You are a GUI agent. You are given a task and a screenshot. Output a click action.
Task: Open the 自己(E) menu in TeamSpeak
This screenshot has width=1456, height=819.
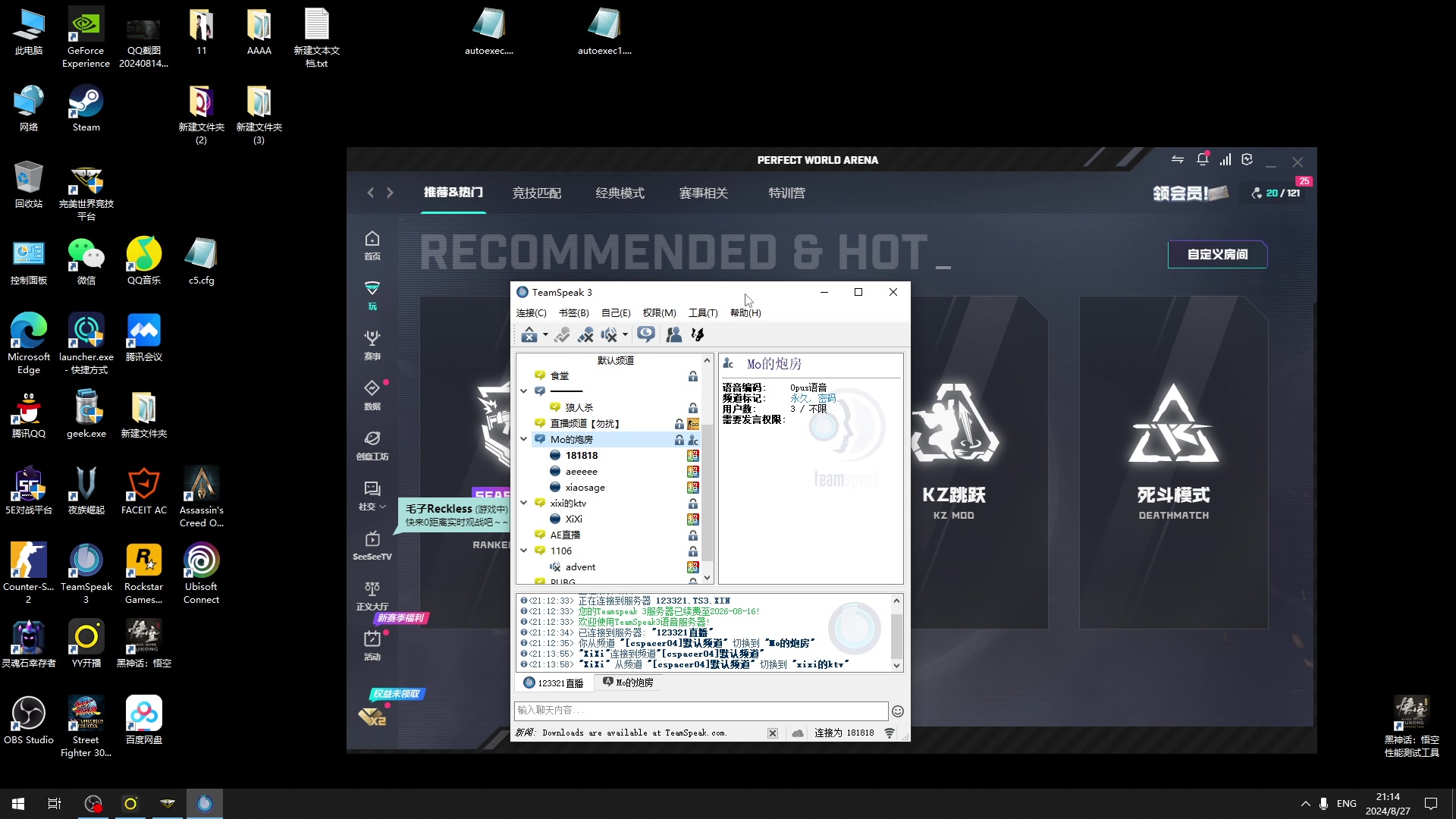click(616, 312)
